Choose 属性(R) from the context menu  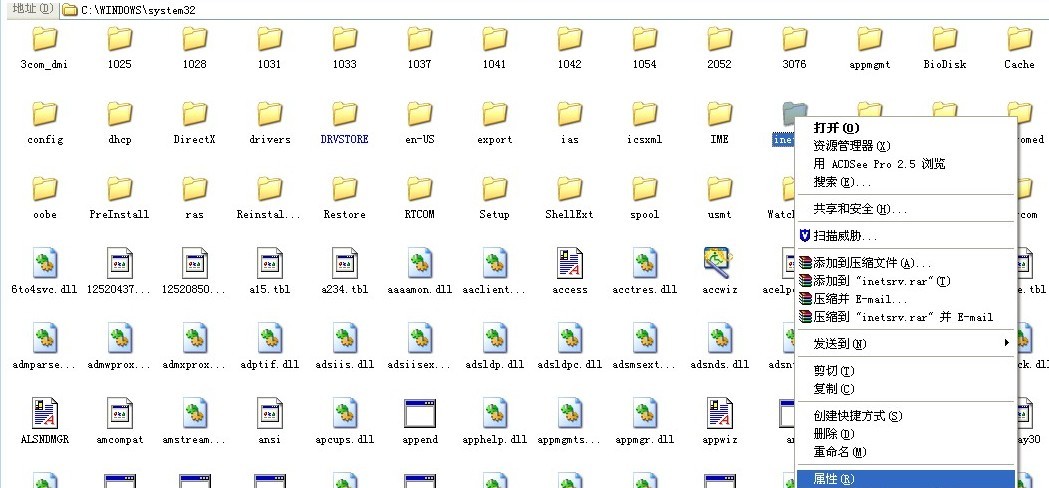pos(834,479)
